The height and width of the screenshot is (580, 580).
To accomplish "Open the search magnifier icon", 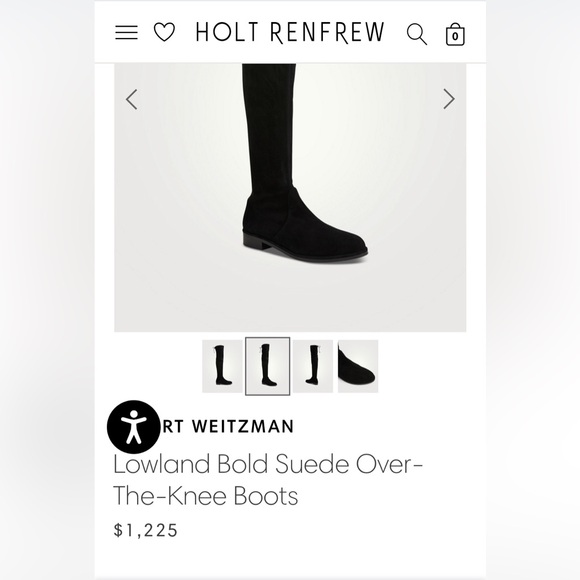I will 417,34.
